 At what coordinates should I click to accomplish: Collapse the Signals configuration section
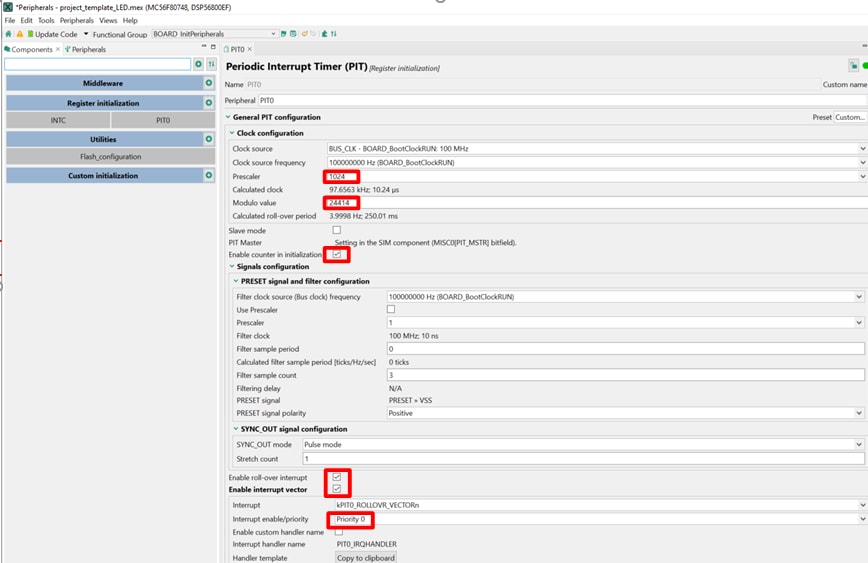(x=233, y=267)
